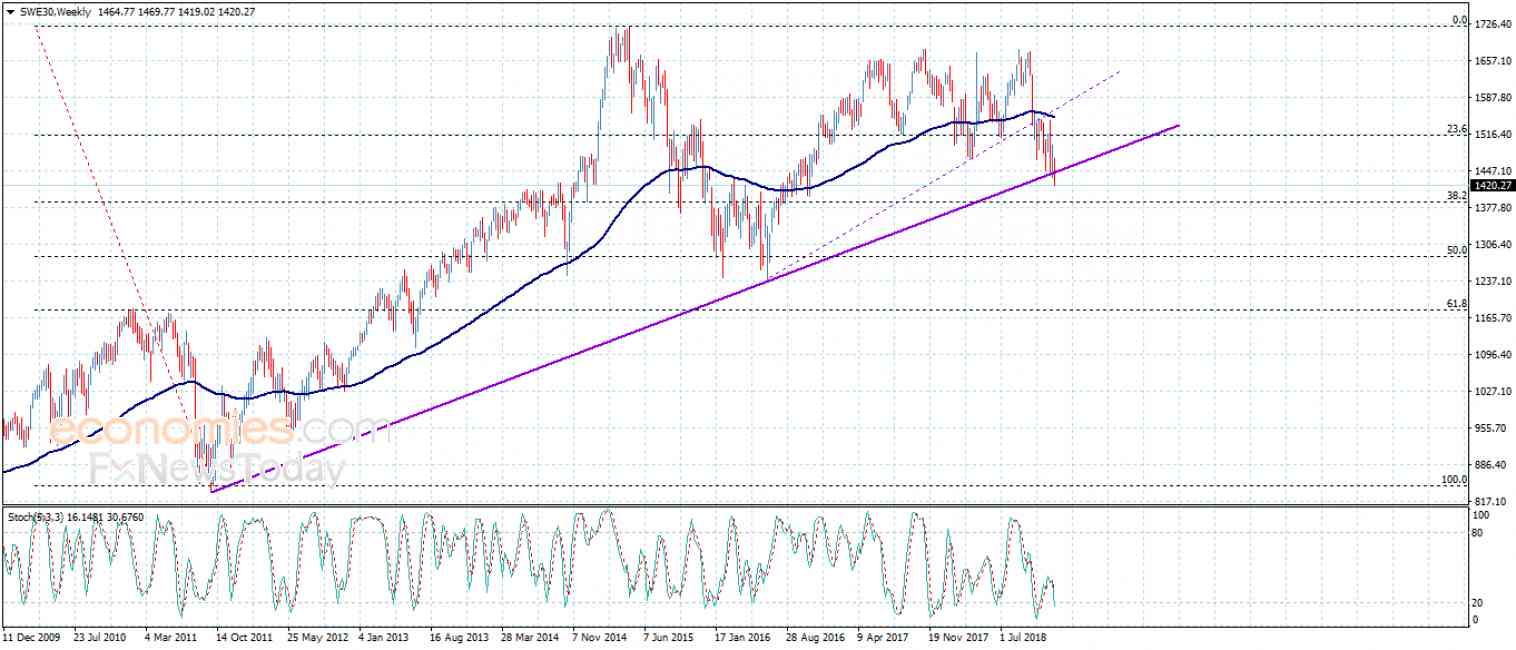1516x650 pixels.
Task: Click the 1237.10 price axis label
Action: point(1493,281)
